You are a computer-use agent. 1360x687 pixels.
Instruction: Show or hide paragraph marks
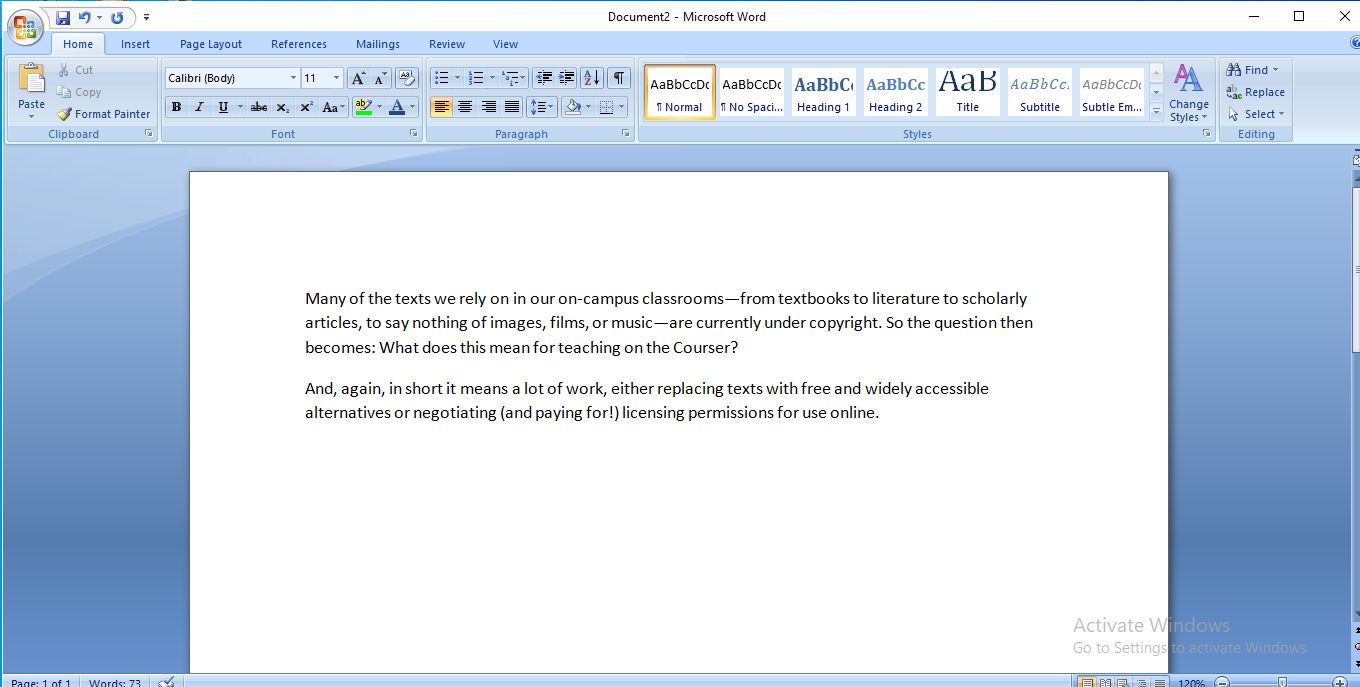coord(620,78)
